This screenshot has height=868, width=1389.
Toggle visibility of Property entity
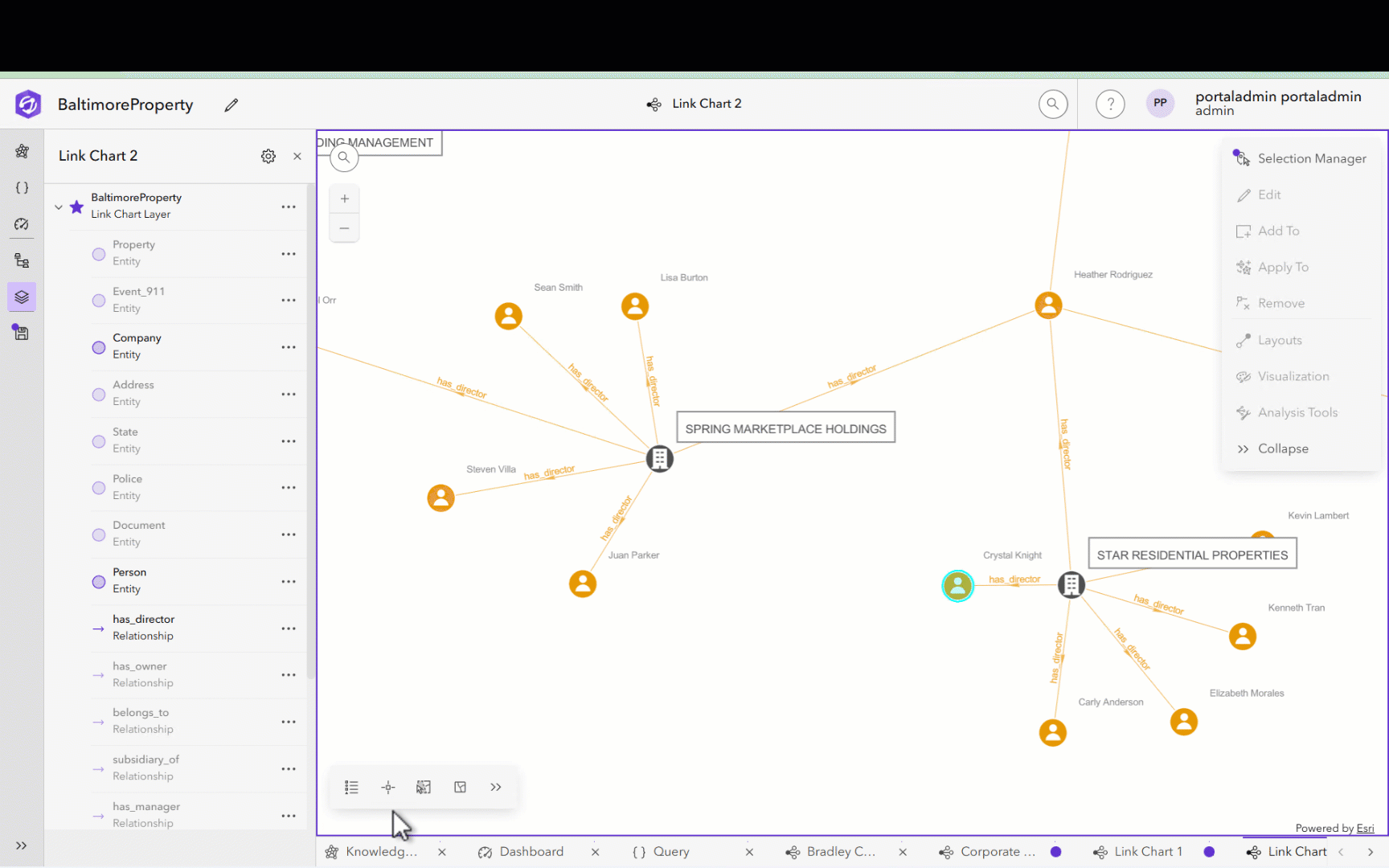[x=99, y=254]
